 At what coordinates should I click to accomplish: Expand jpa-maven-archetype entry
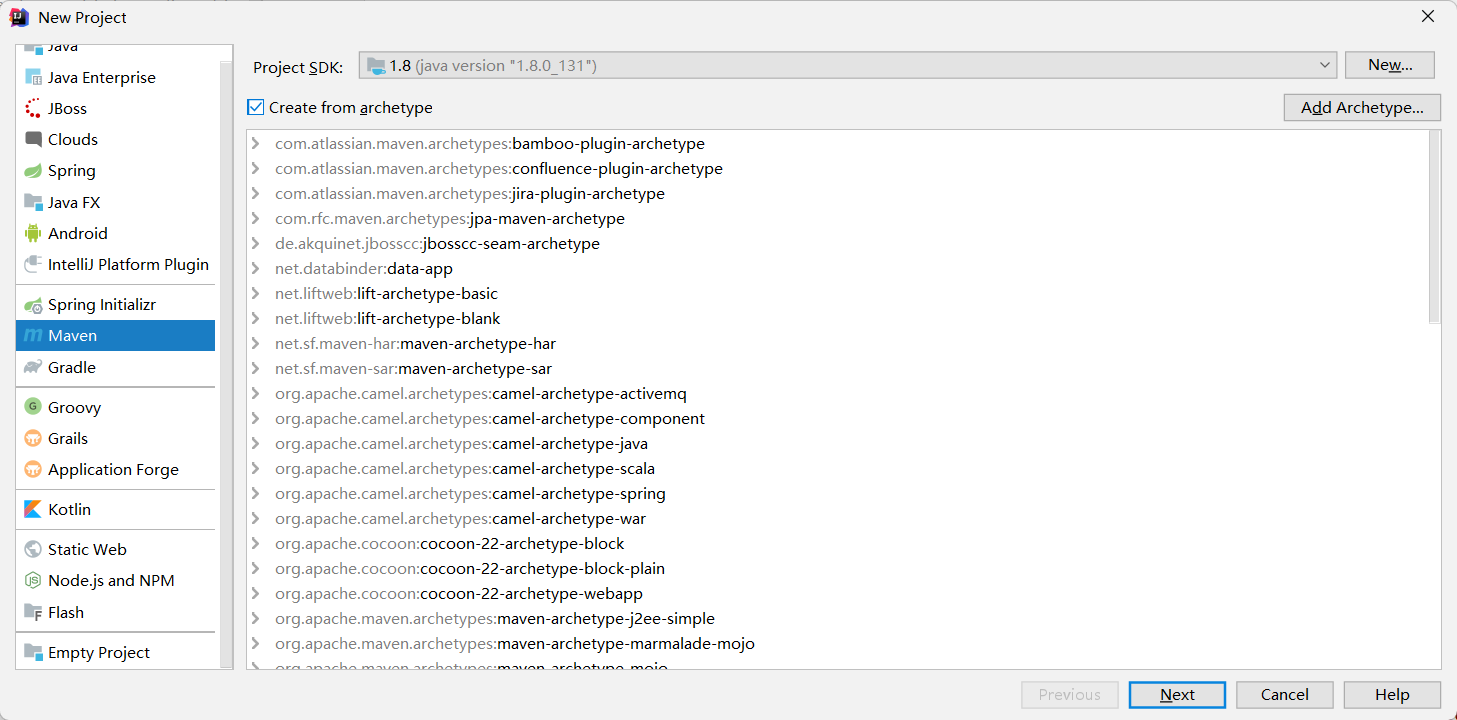click(x=256, y=219)
